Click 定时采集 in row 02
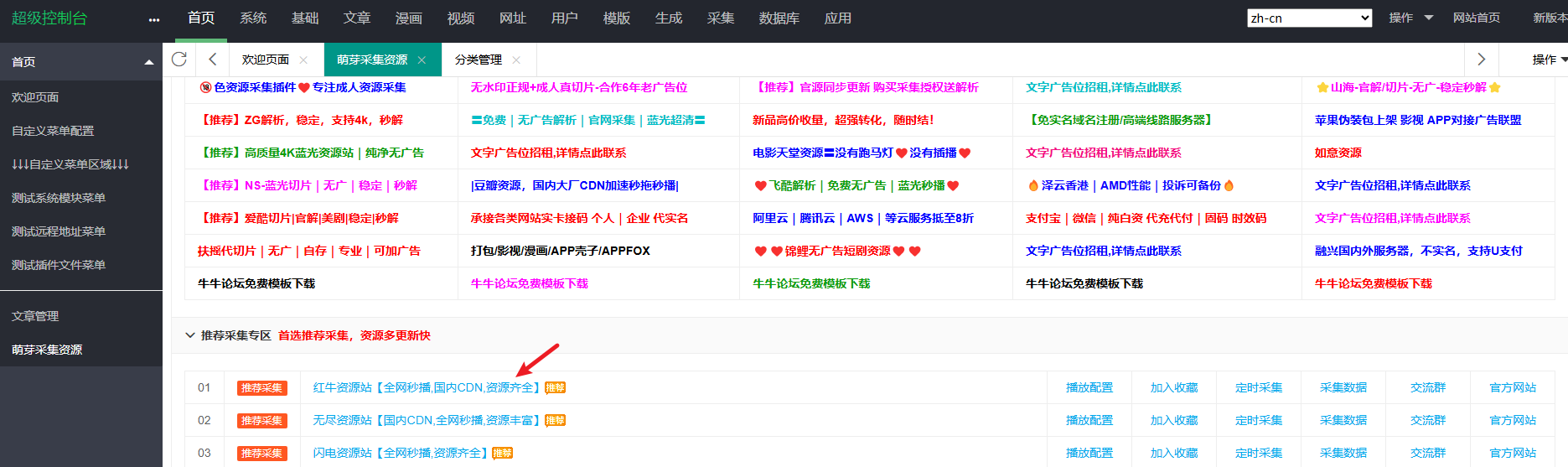 point(1258,421)
